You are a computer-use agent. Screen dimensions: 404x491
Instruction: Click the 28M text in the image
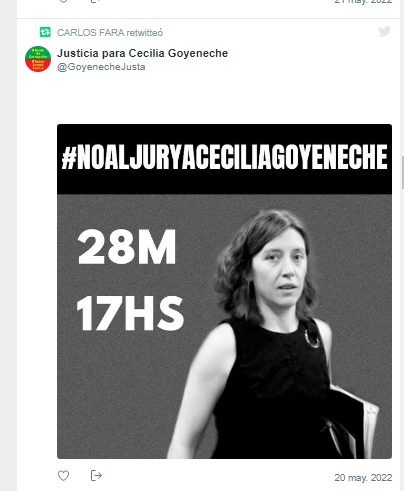point(127,247)
